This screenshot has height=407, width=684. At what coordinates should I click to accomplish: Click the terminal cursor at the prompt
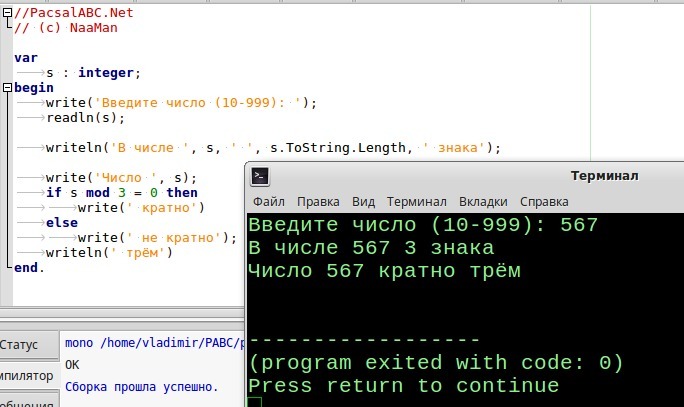point(254,402)
